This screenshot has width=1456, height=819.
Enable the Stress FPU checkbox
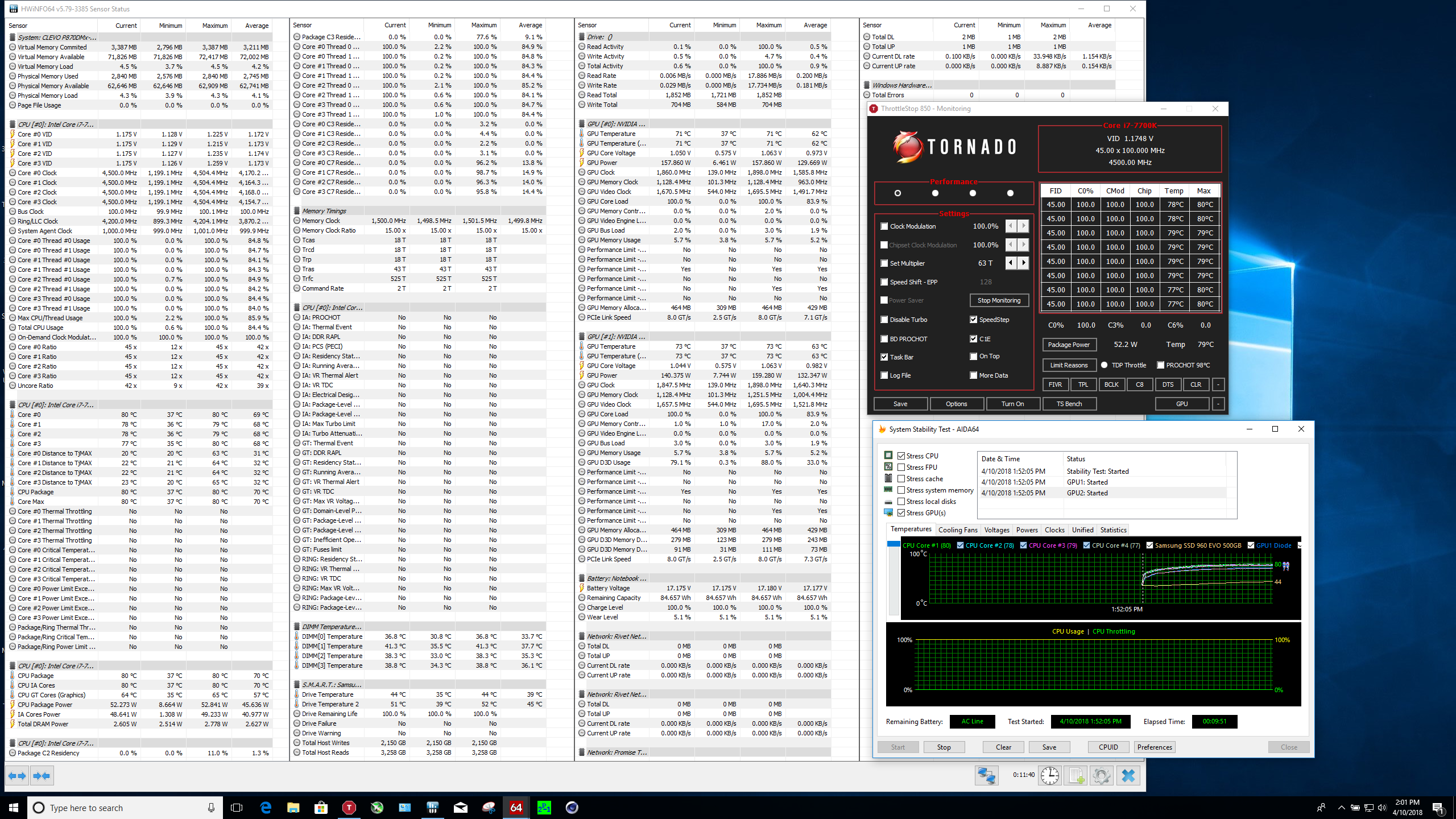pos(901,468)
